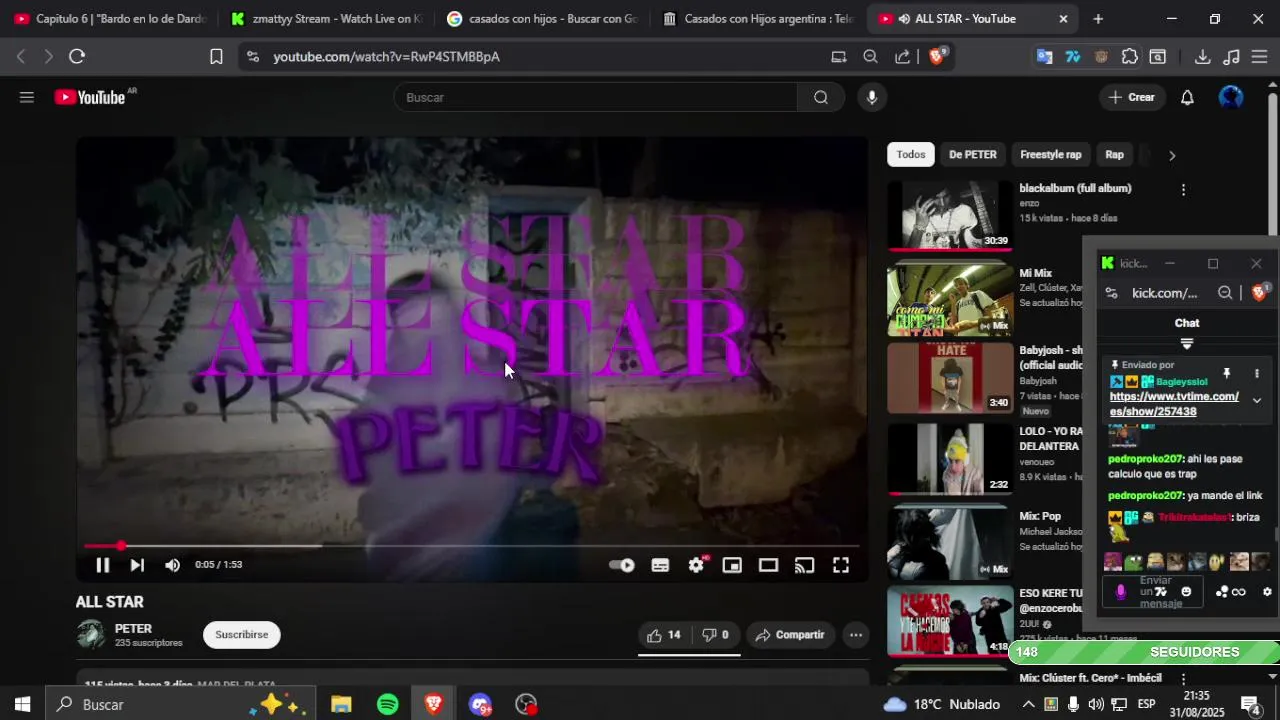Switch to the Capitulo 6 browser tab

click(110, 19)
